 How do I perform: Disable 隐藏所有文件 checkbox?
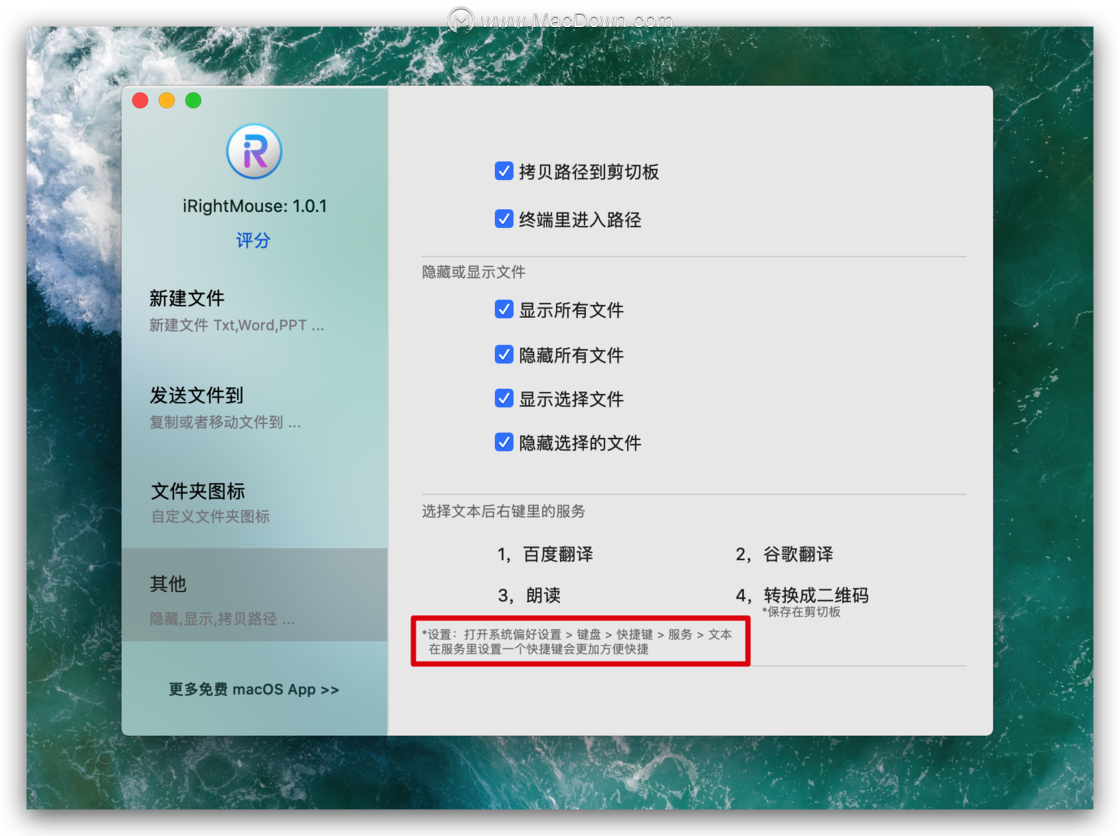tap(504, 354)
